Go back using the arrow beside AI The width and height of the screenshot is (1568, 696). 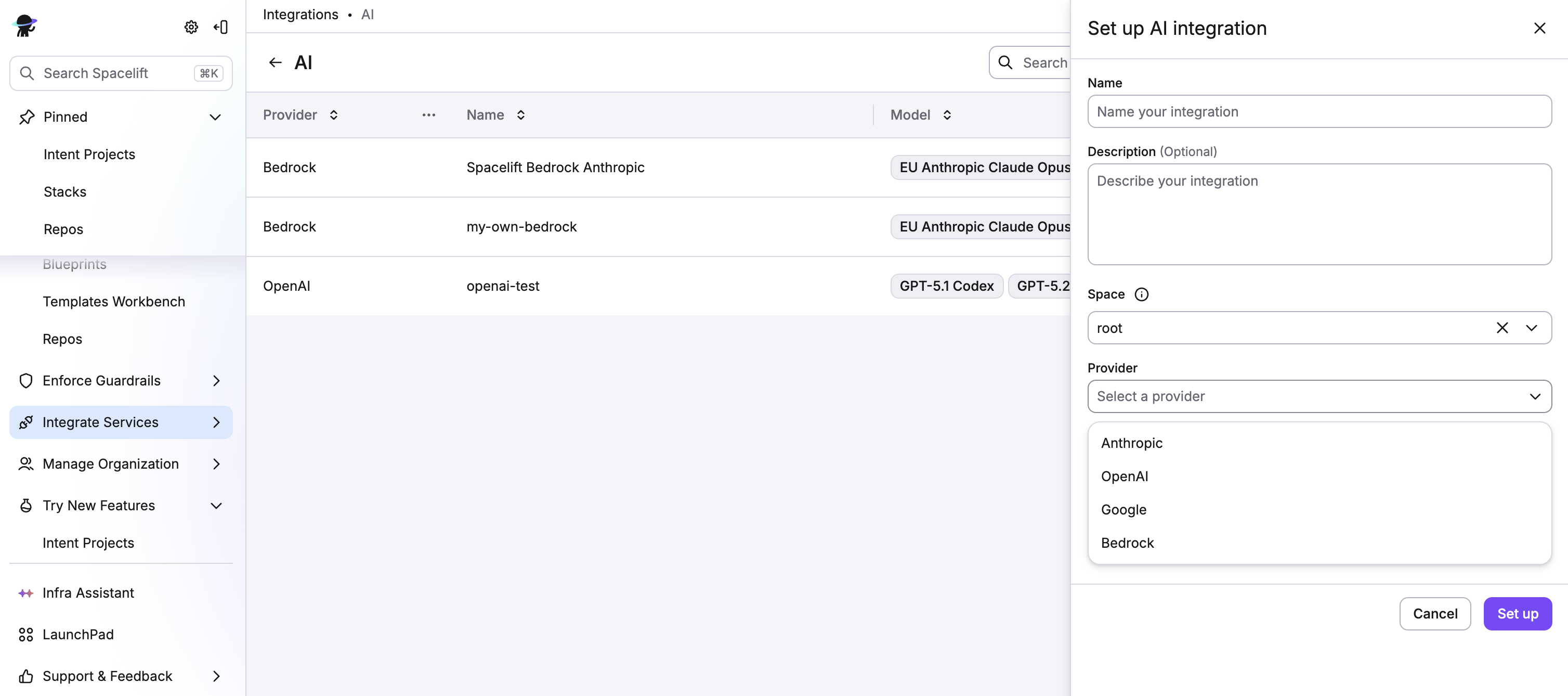[x=275, y=63]
